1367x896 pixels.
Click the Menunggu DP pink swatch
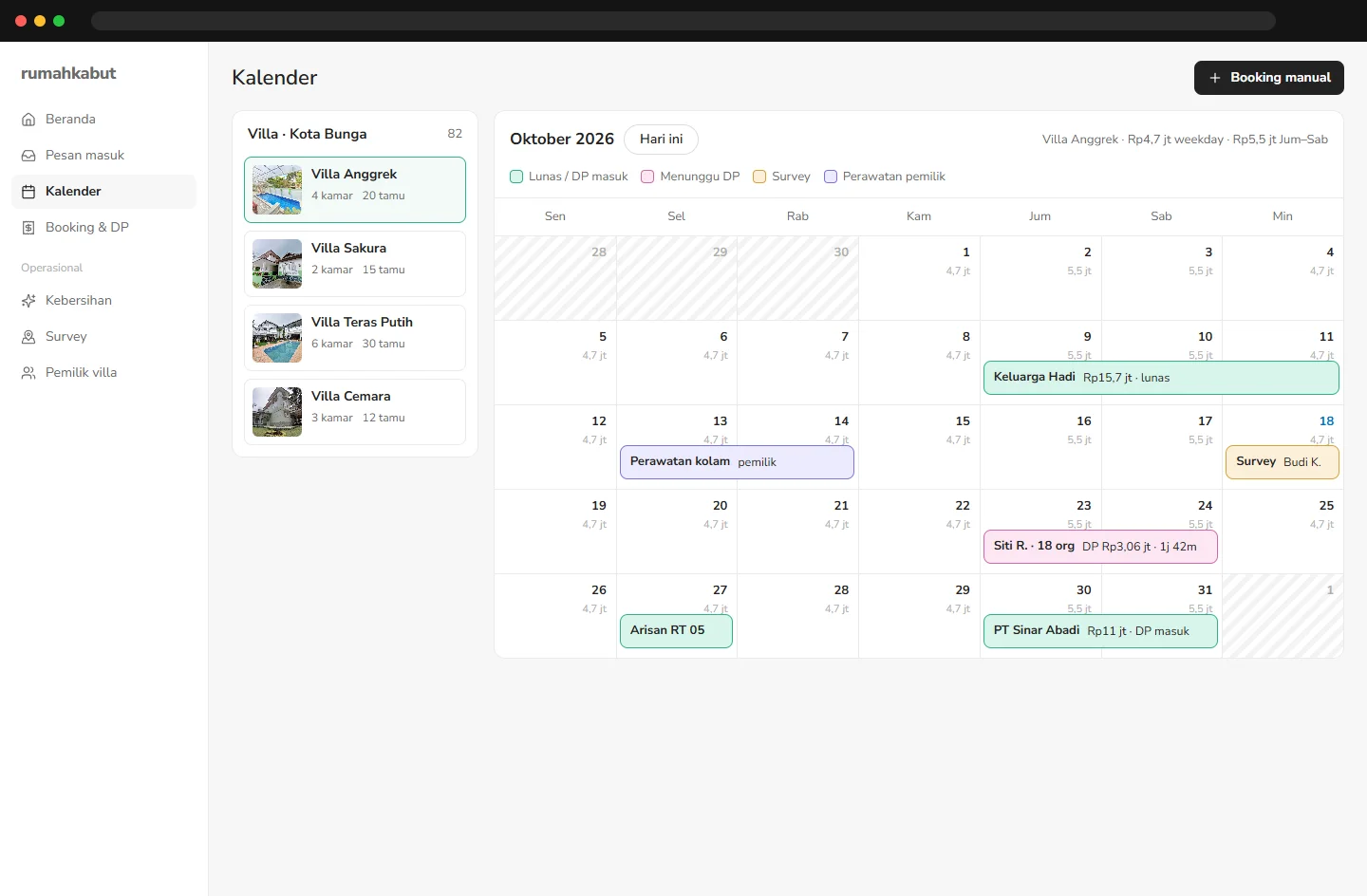(x=647, y=177)
